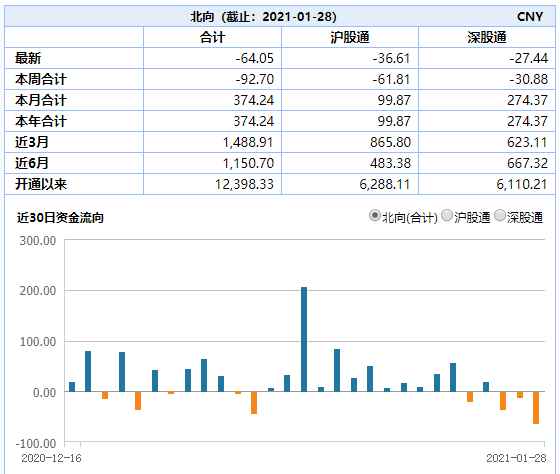Click the 本月合计 深股通 value 274.37
This screenshot has width=560, height=474.
point(528,100)
